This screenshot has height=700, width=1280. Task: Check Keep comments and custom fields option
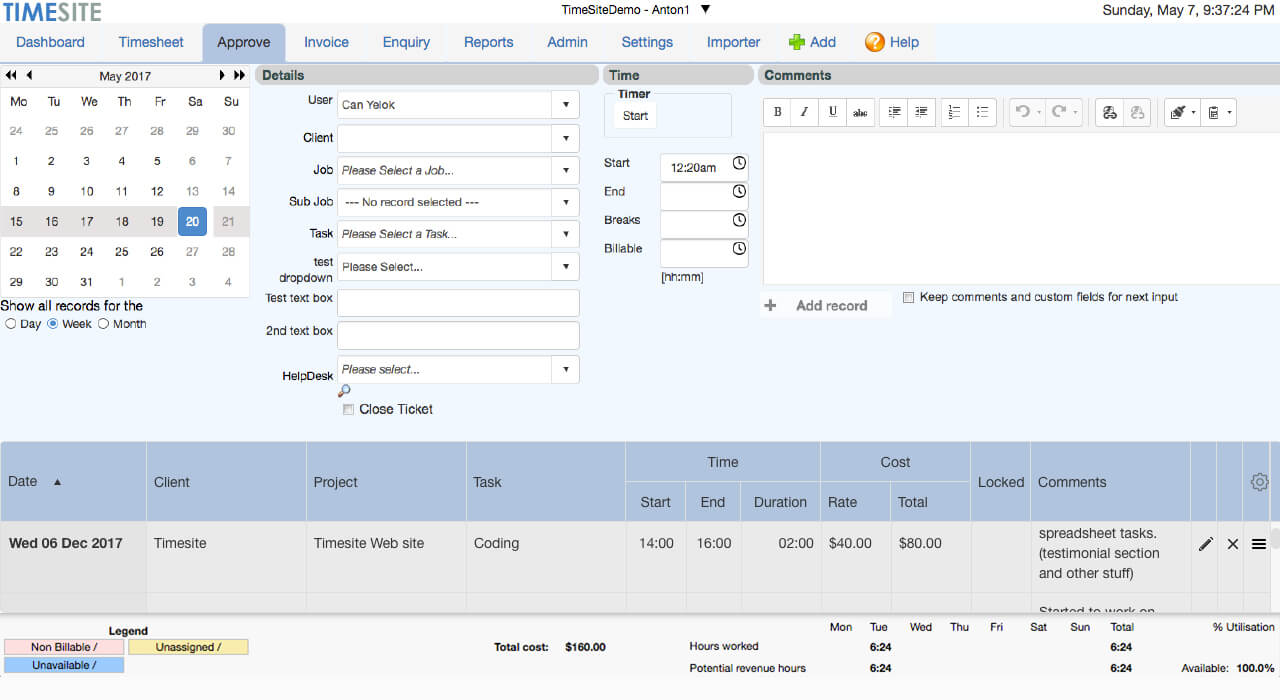[908, 297]
